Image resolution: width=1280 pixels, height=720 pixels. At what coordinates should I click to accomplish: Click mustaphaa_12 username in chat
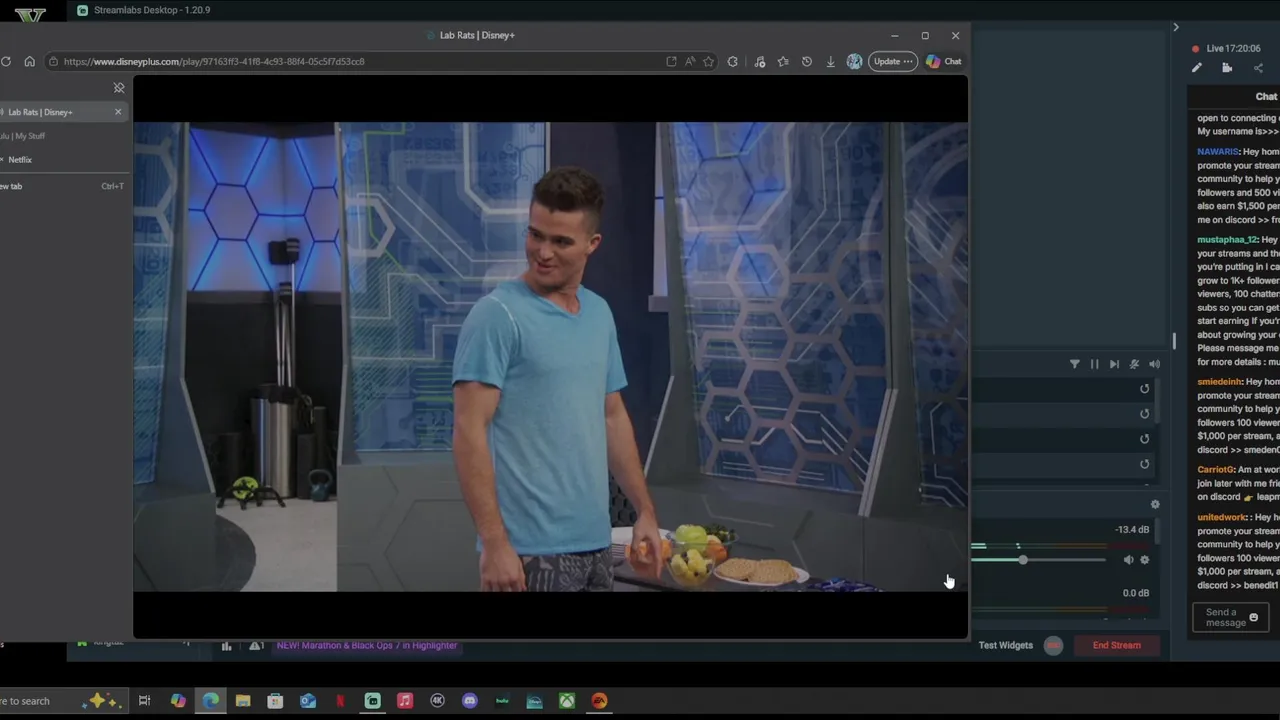(1227, 240)
